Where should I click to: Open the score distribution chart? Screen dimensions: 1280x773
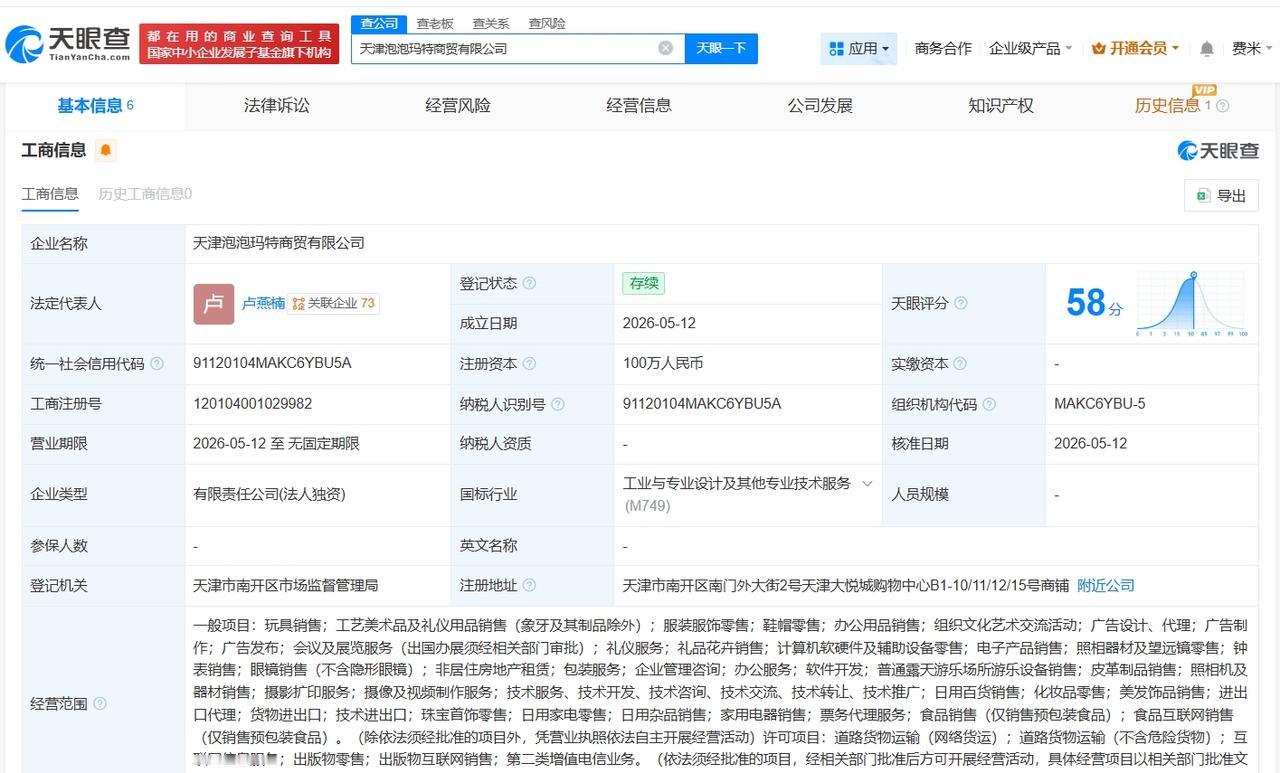tap(1191, 303)
